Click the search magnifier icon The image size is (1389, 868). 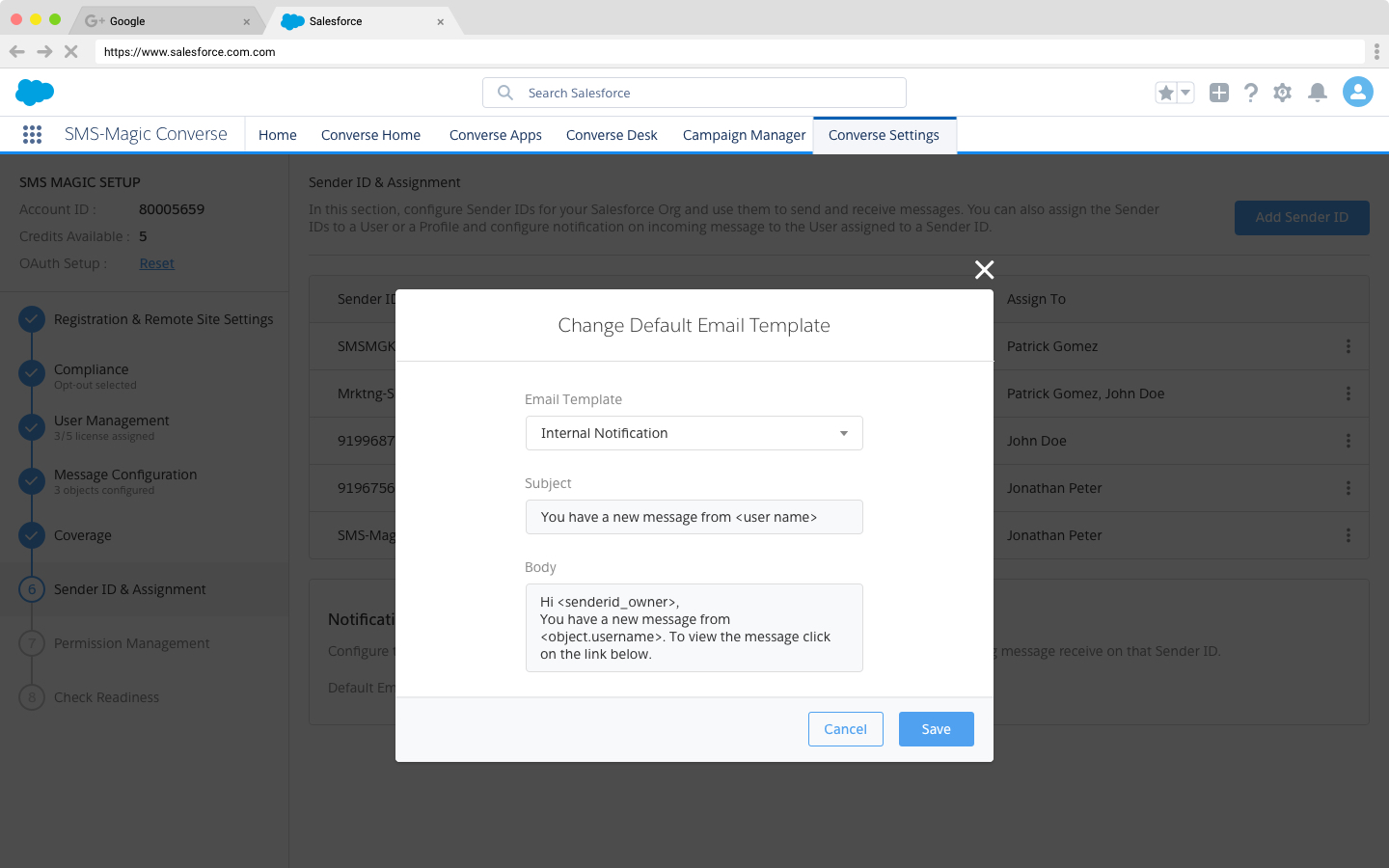coord(504,93)
